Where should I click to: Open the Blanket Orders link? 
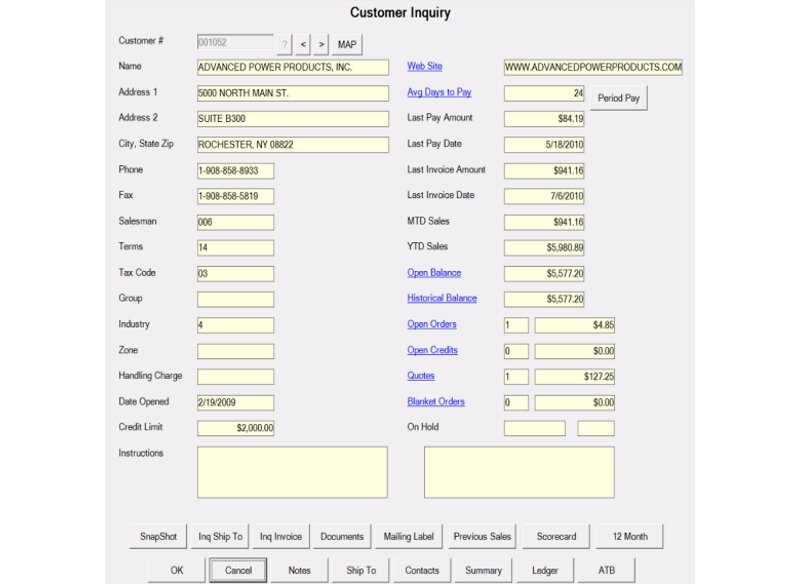(436, 402)
